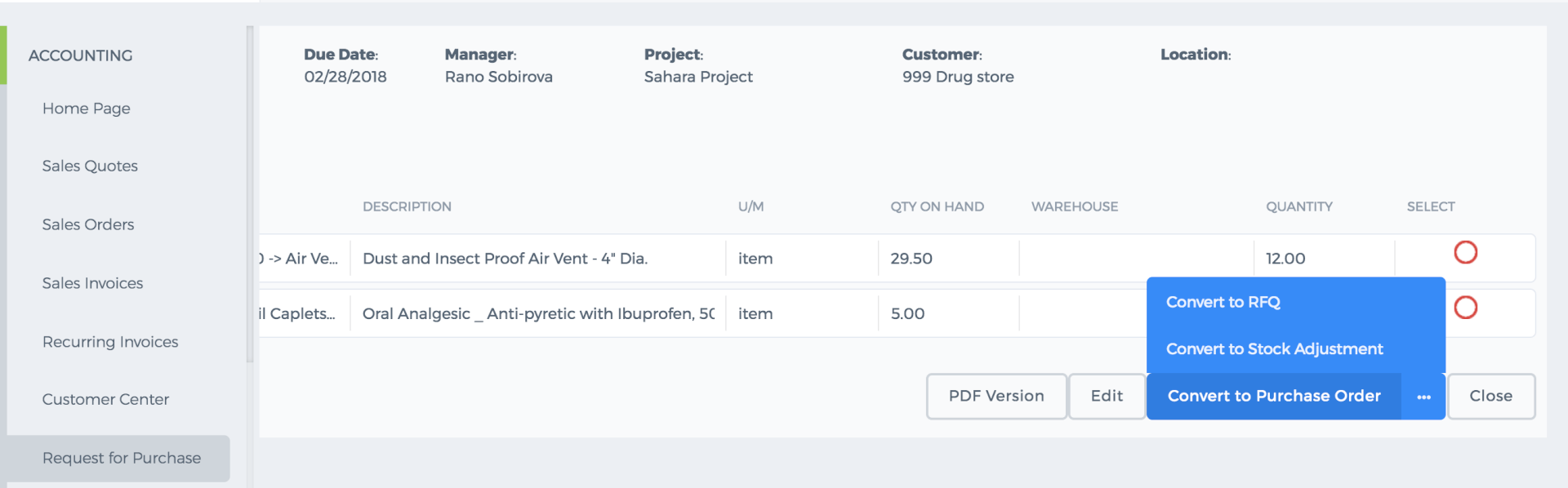Click the sidebar vertical scrollbar

coord(250,194)
